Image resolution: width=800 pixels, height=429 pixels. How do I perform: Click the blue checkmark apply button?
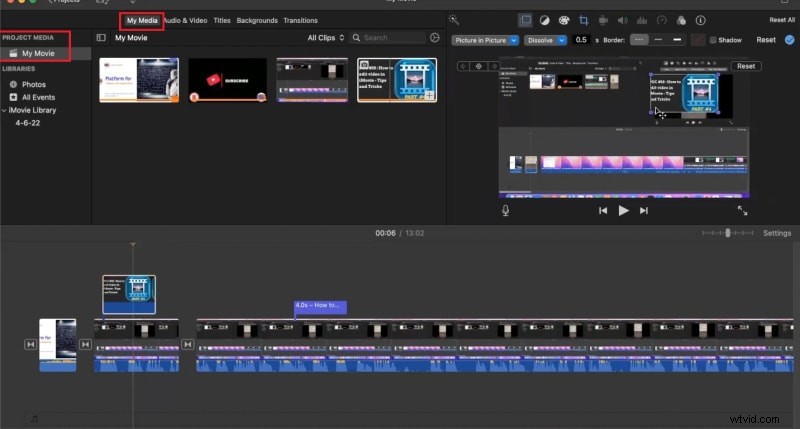(x=789, y=40)
